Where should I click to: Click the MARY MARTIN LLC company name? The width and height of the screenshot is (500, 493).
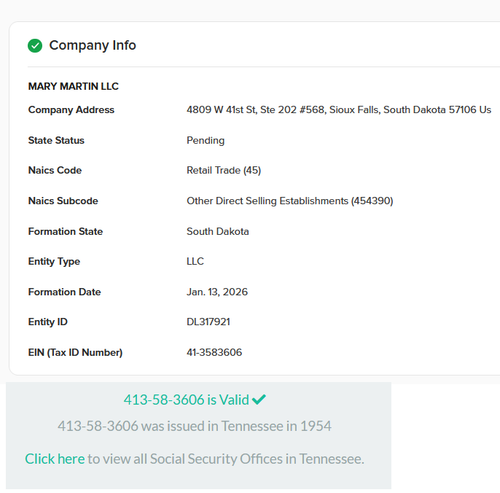(x=73, y=86)
